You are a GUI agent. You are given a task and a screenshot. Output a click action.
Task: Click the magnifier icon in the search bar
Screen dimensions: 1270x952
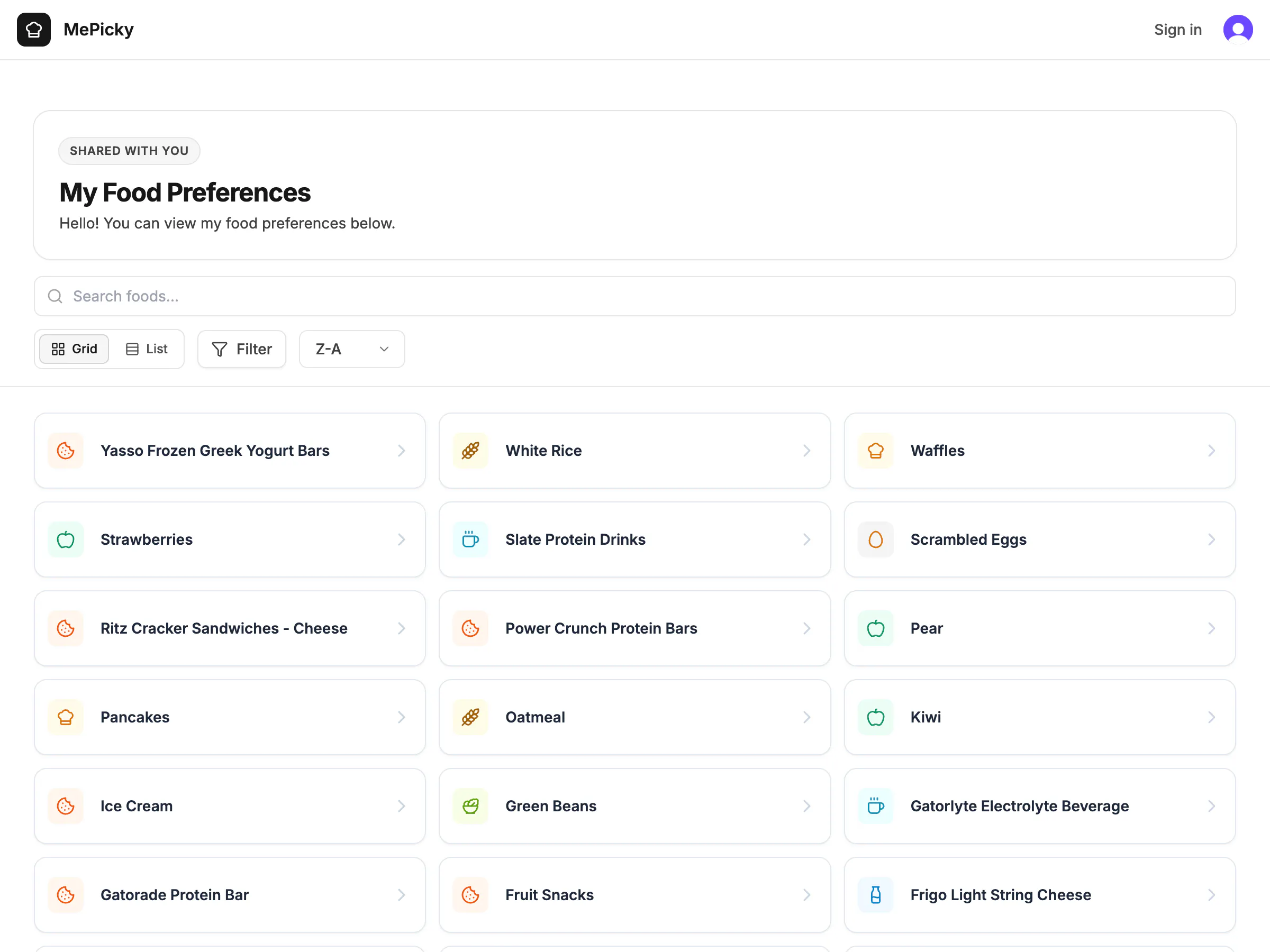[x=55, y=296]
